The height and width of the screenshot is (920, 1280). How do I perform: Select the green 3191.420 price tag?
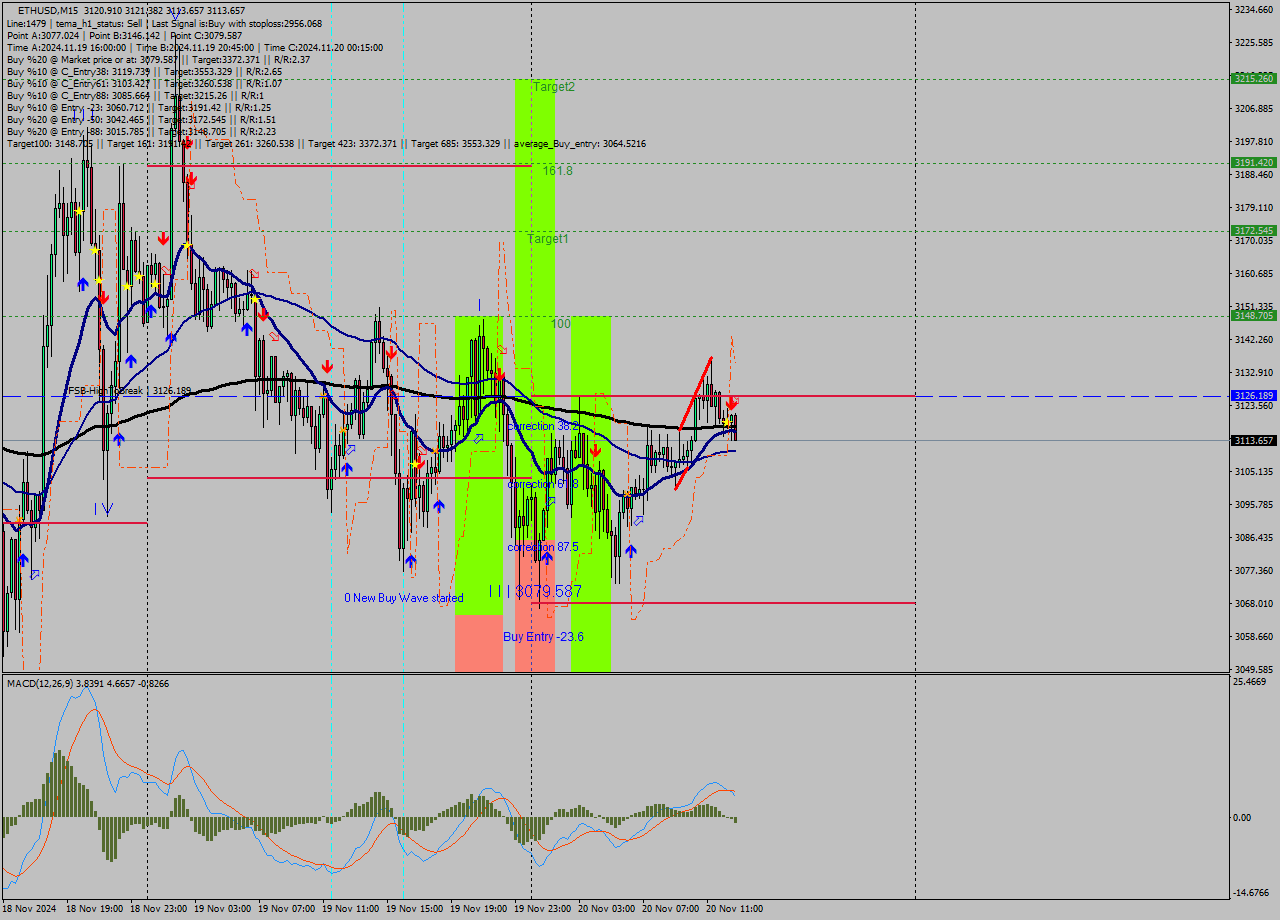coord(1253,162)
